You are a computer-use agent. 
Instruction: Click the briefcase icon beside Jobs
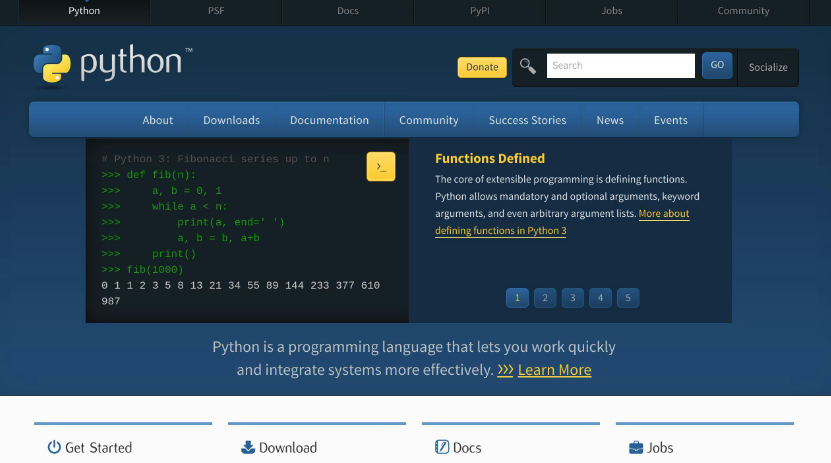pos(636,448)
